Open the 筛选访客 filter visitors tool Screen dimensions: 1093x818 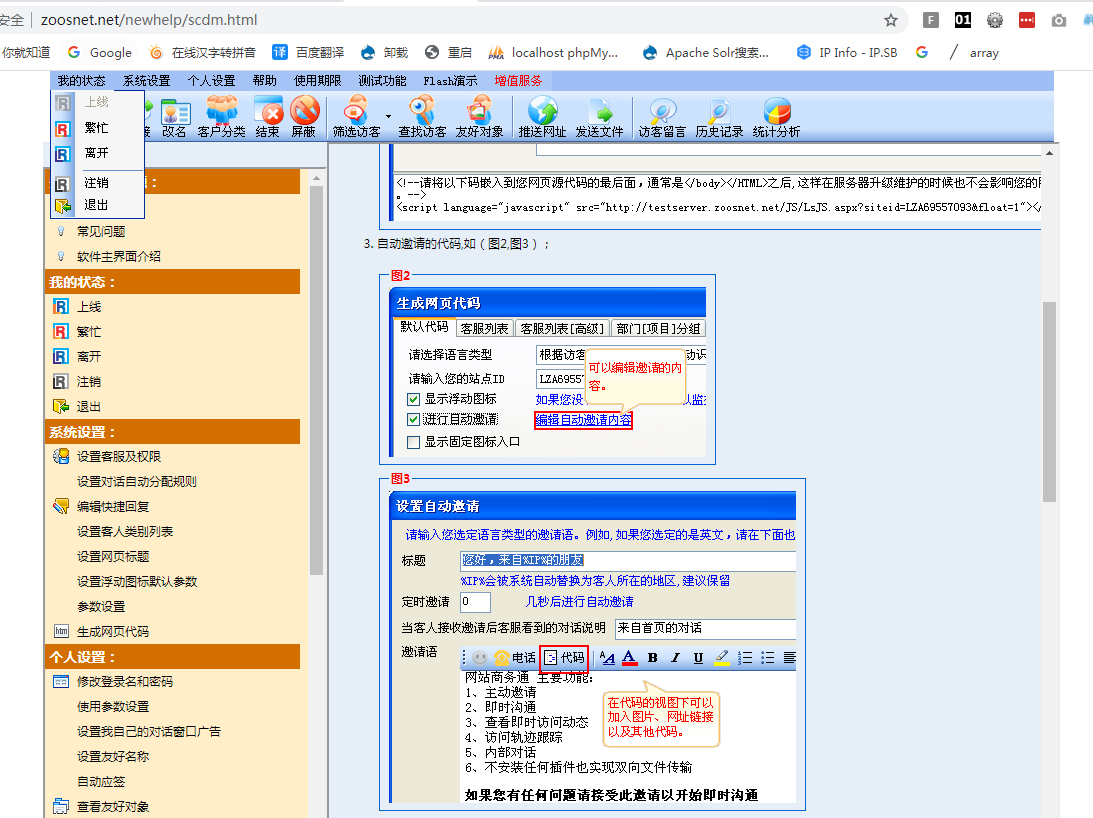tap(356, 118)
